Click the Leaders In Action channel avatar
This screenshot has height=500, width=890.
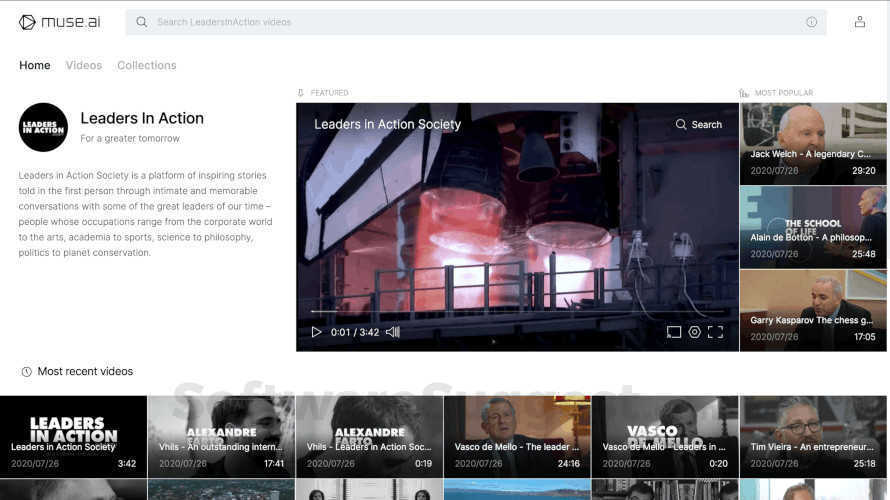[43, 127]
